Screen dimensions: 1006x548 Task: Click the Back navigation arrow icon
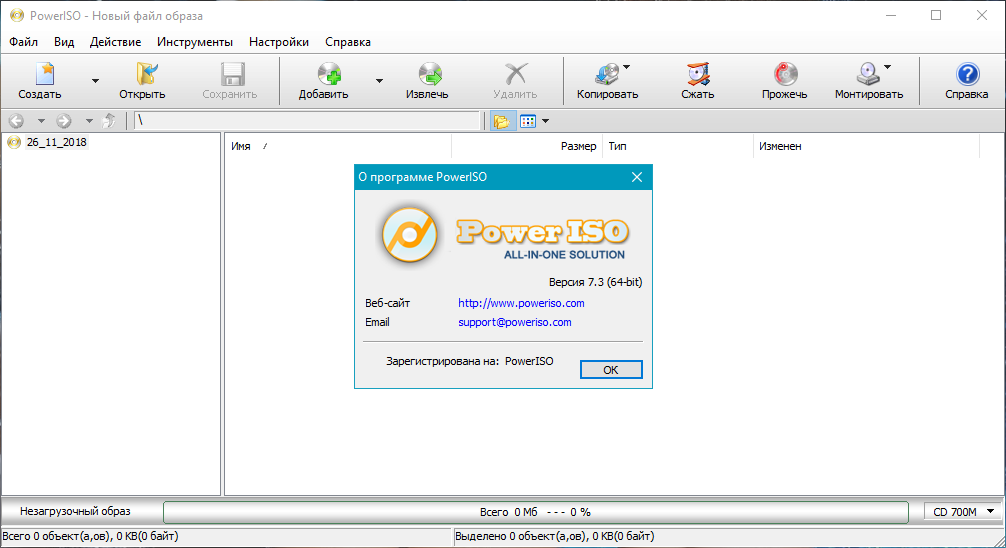(17, 121)
